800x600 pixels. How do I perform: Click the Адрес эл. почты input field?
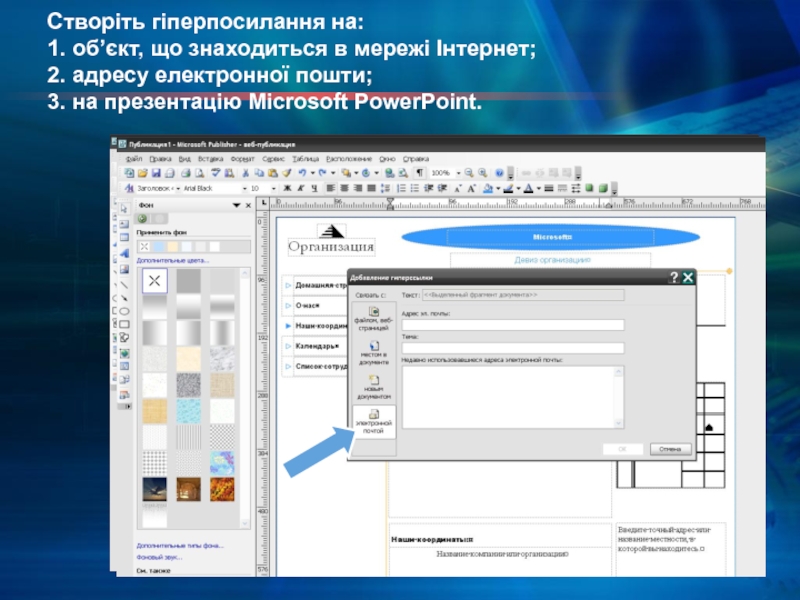[513, 325]
